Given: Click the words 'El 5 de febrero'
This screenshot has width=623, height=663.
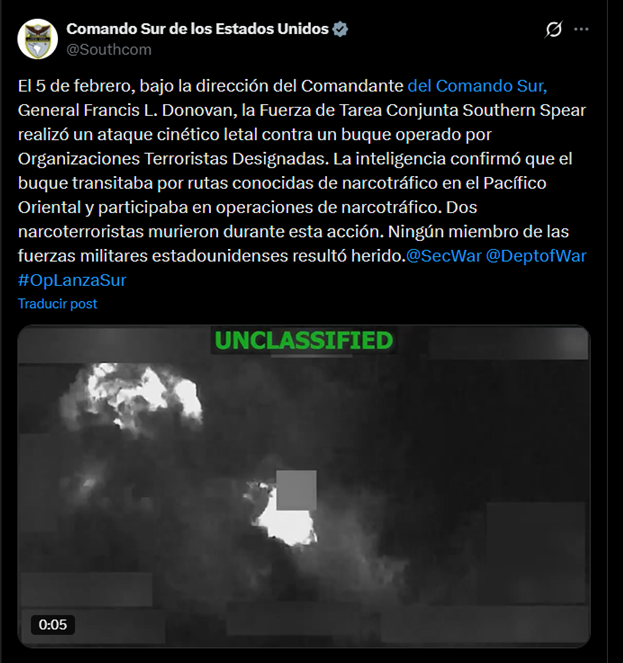Looking at the screenshot, I should pos(76,86).
